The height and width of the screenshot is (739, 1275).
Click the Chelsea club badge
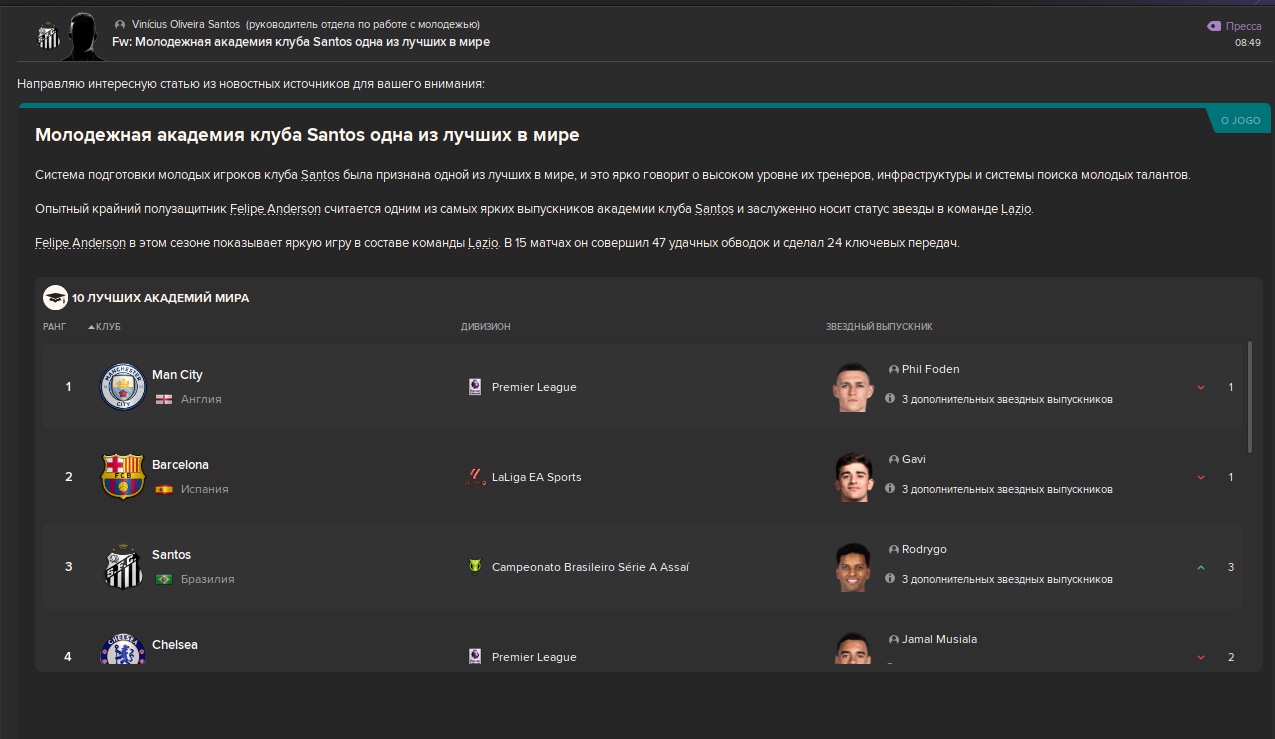click(x=123, y=650)
